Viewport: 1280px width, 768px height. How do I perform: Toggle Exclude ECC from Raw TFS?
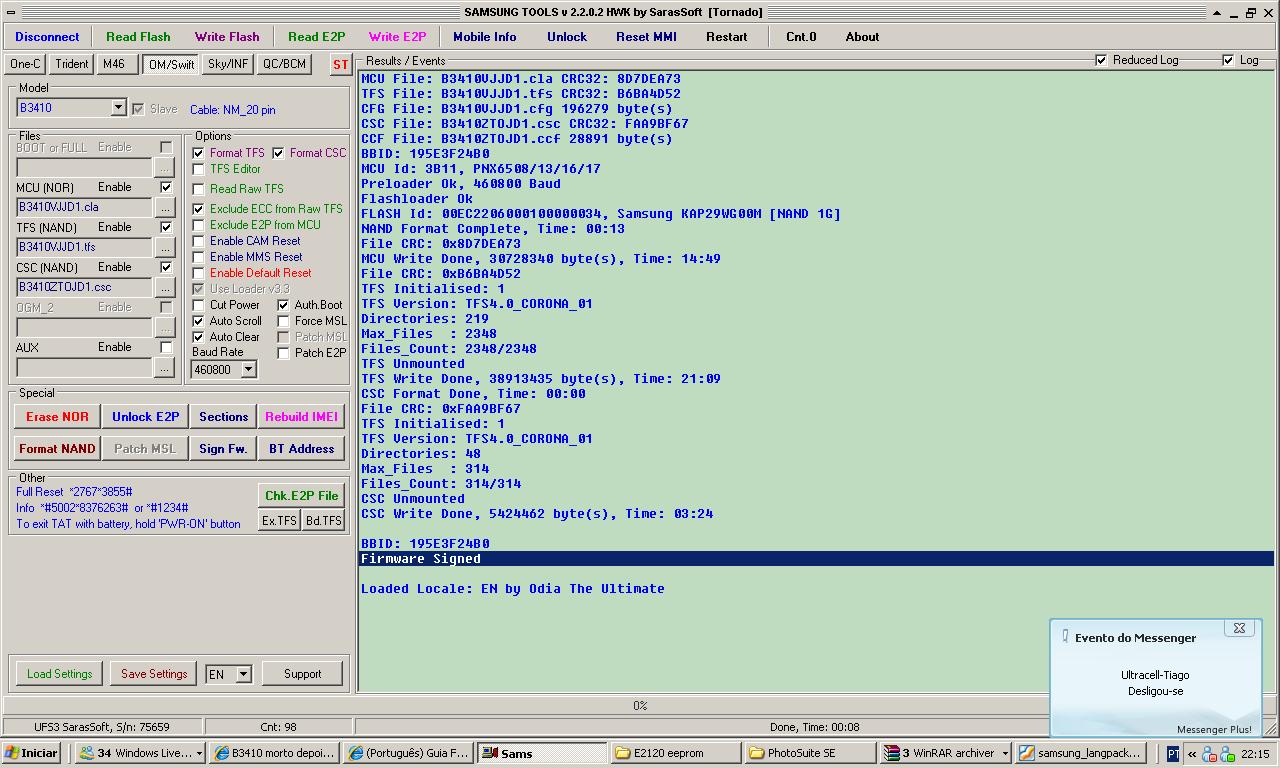(x=198, y=209)
